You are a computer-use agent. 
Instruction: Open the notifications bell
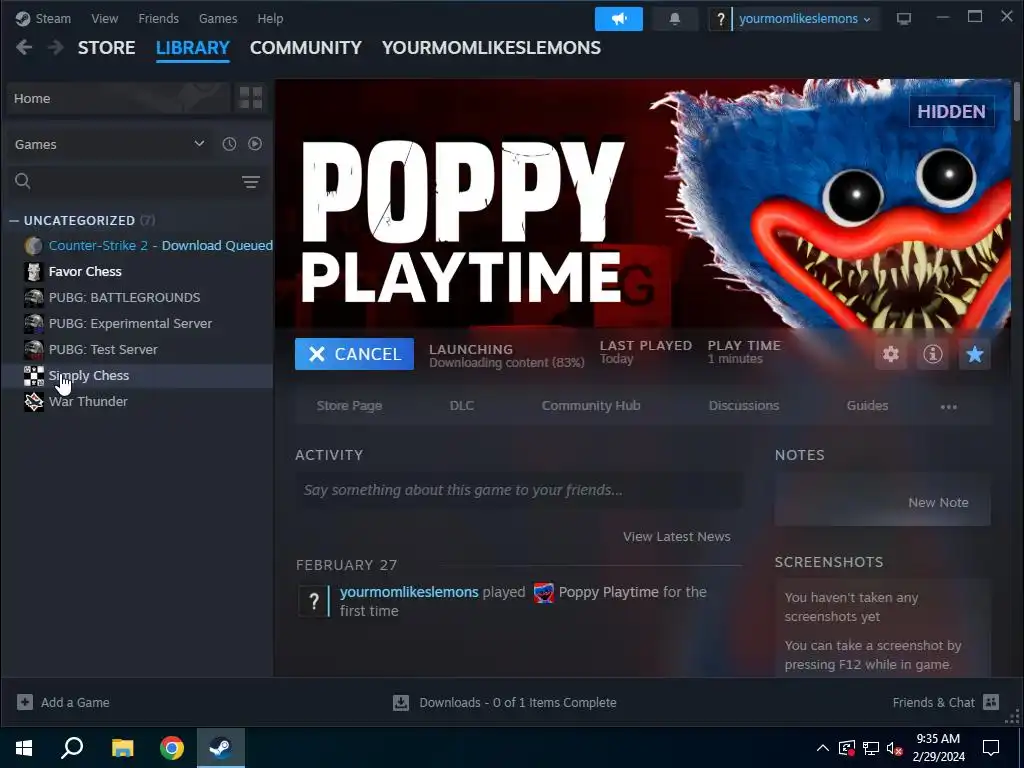pos(675,19)
